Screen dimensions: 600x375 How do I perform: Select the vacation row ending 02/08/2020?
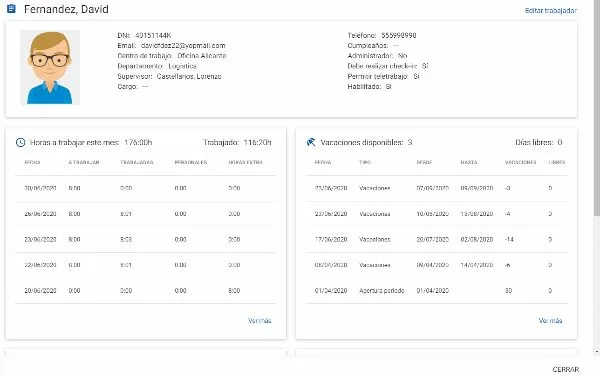coord(437,240)
